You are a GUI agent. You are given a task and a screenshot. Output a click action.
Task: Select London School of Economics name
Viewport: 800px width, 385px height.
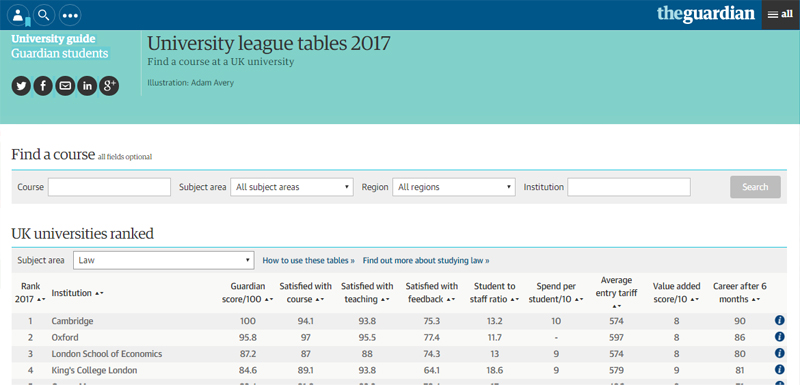point(107,354)
